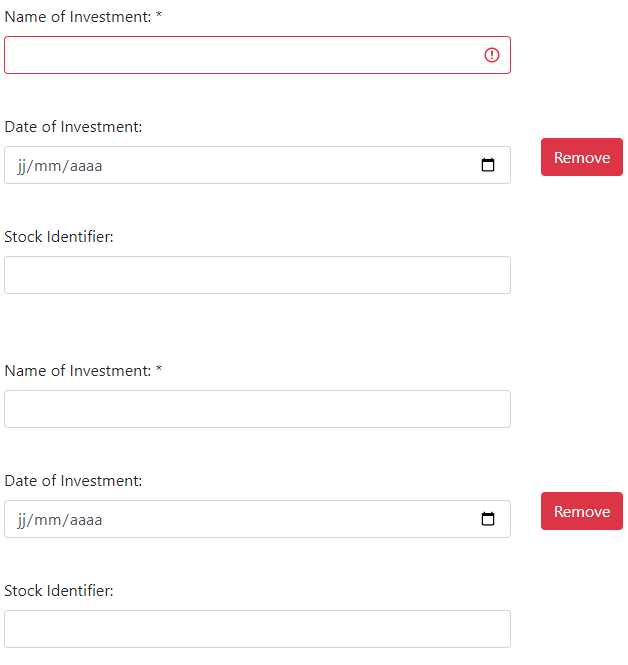Select the day 'jj' segment in first date
Viewport: 628px width, 665px height.
pyautogui.click(x=22, y=166)
